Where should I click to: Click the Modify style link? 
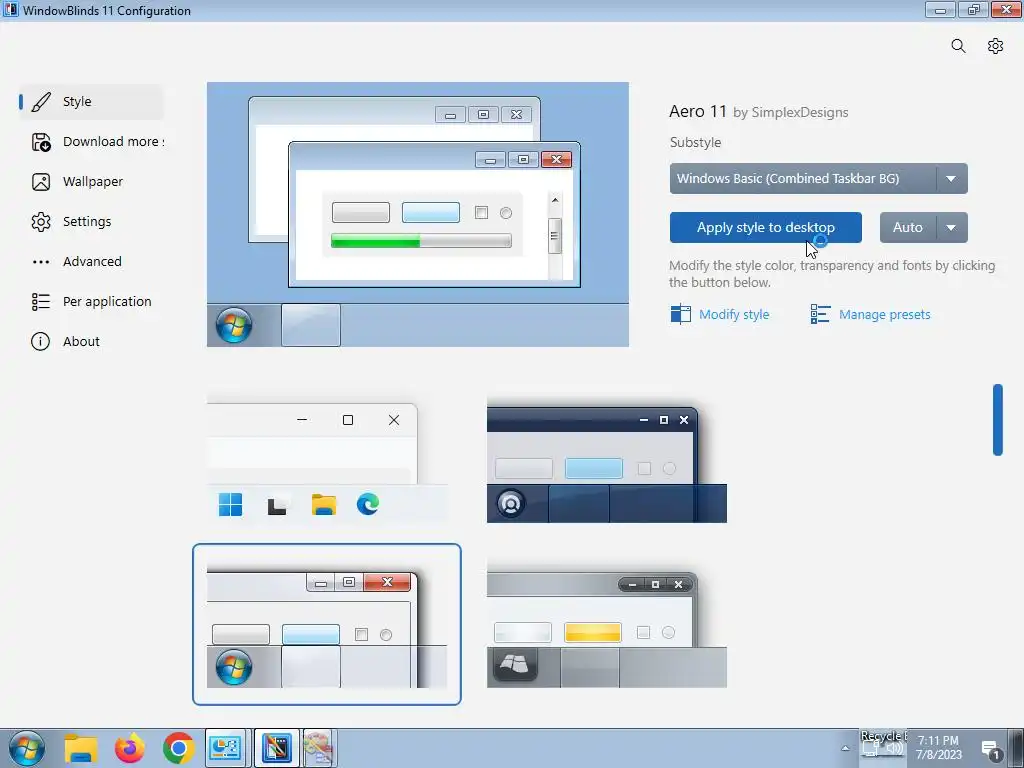point(734,315)
